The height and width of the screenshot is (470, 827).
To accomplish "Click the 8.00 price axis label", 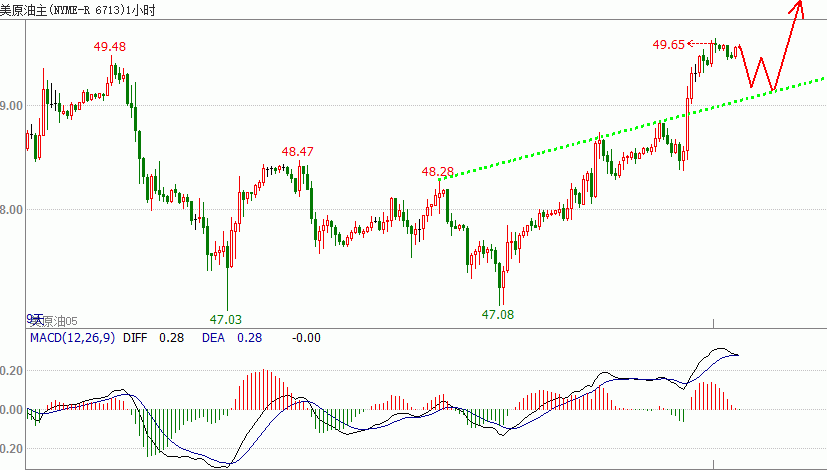I will (12, 210).
